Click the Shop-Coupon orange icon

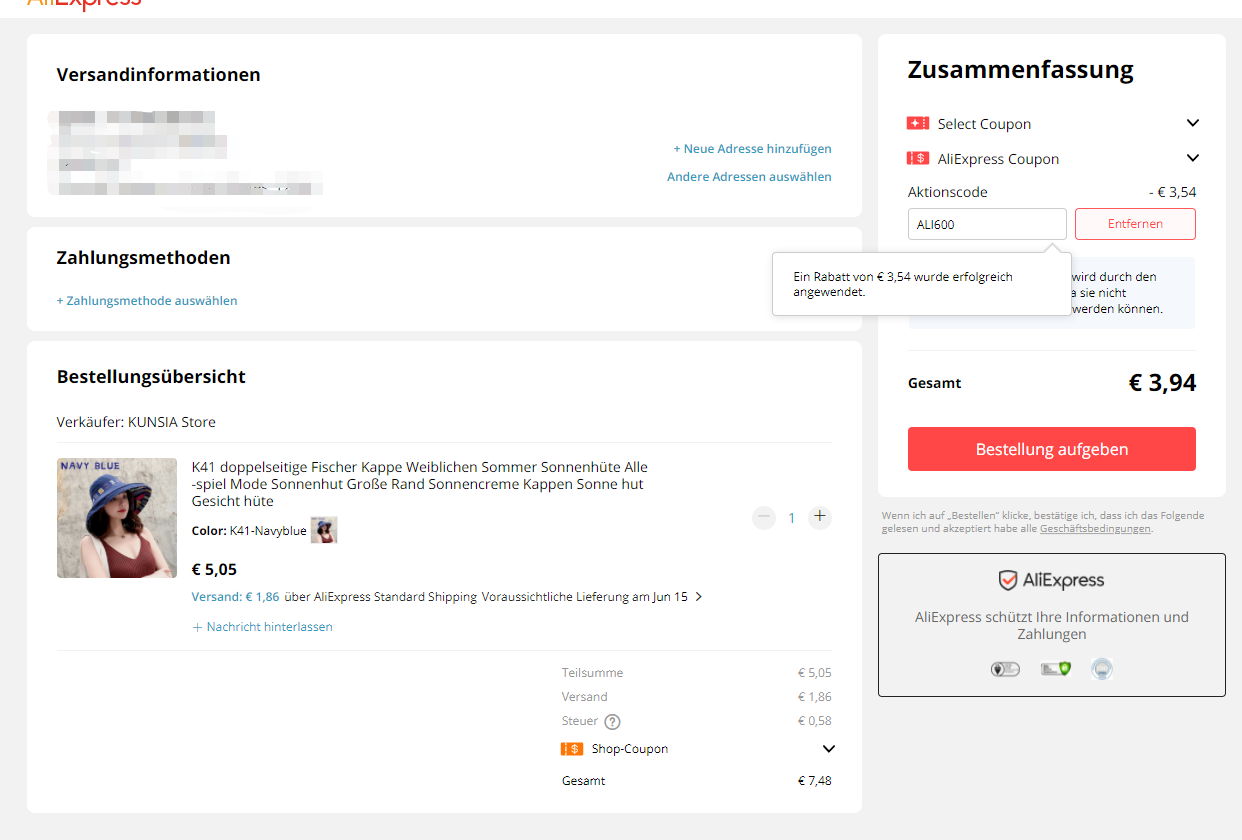[572, 748]
